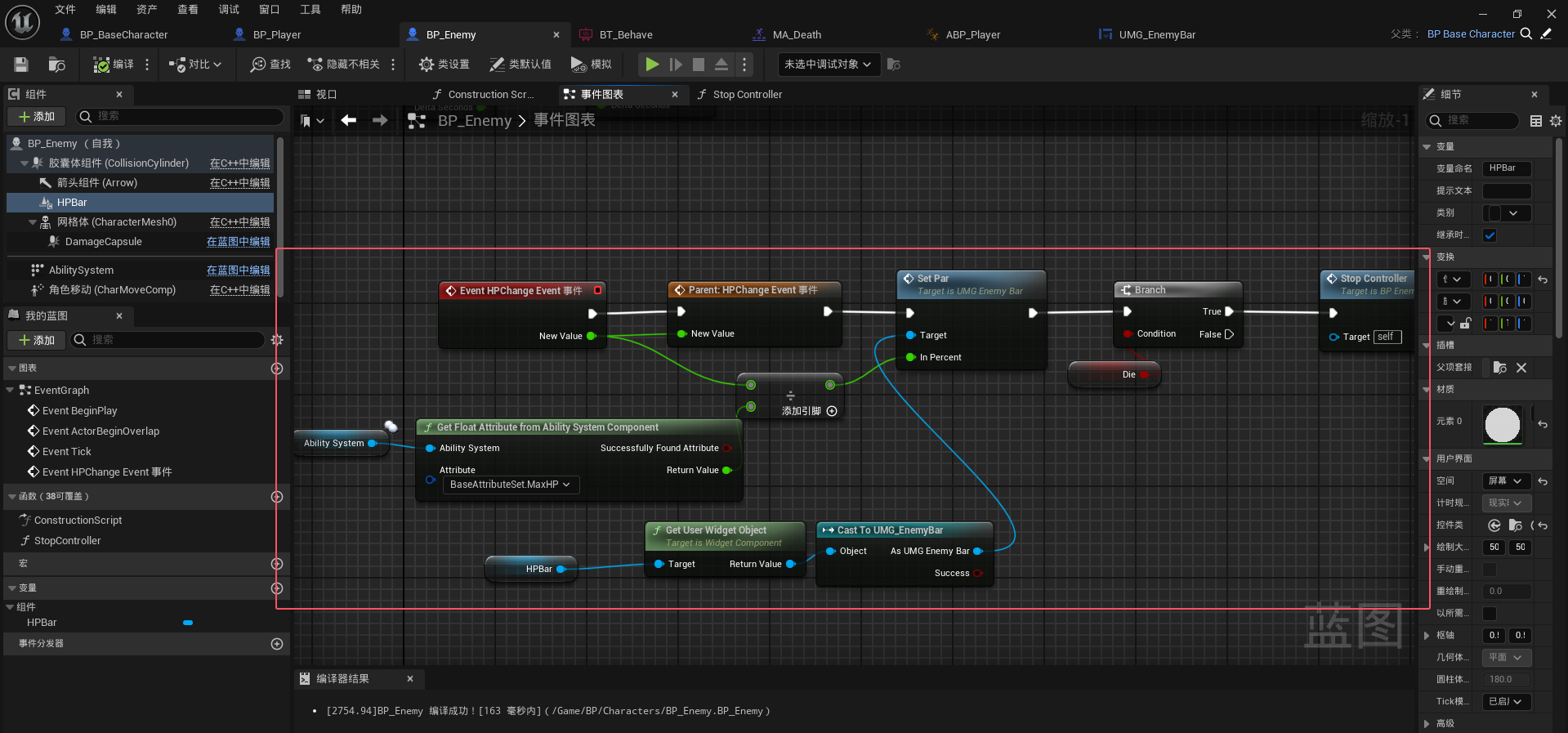
Task: Open the graph bookmarks dropdown
Action: (312, 121)
